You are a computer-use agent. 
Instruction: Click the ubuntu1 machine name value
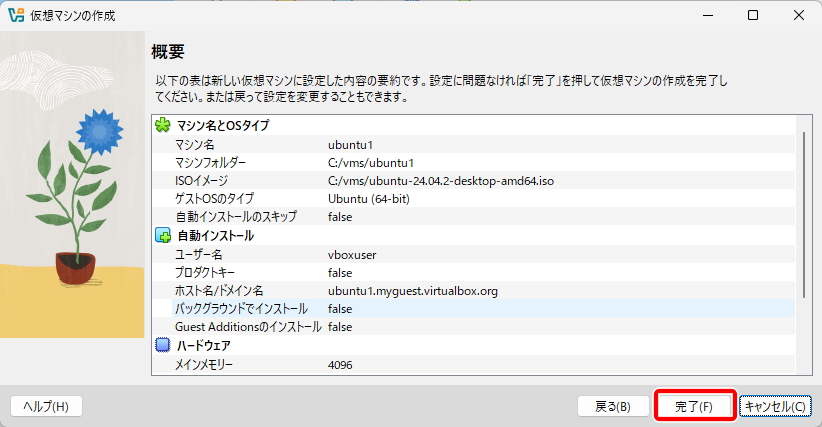(350, 145)
